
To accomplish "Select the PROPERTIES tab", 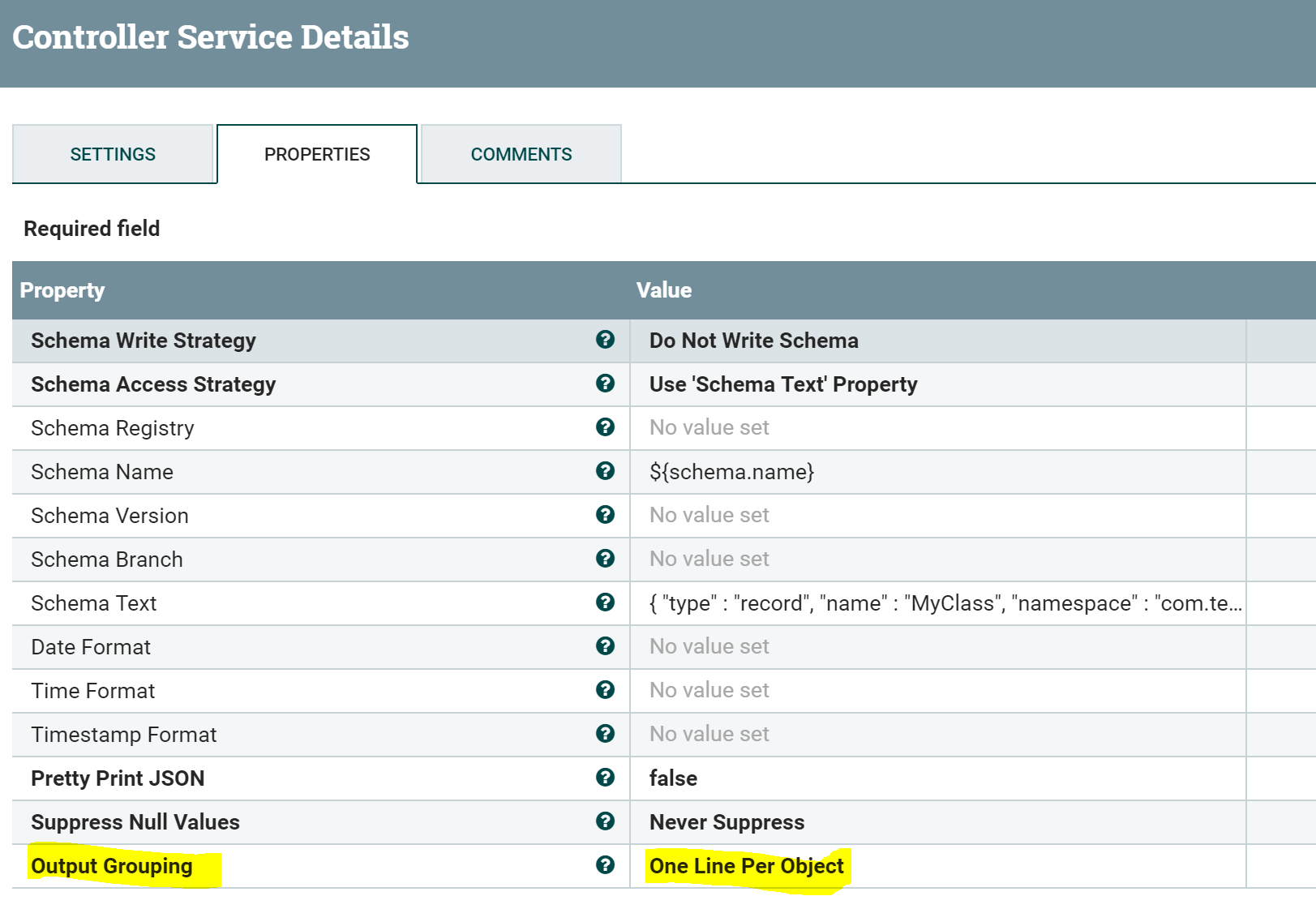I will tap(316, 153).
